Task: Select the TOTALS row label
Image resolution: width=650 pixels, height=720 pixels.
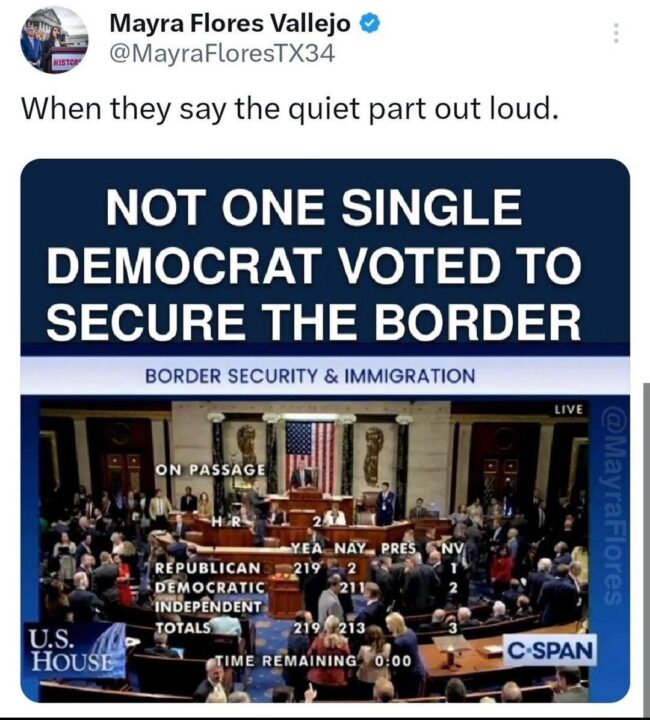Action: tap(184, 627)
